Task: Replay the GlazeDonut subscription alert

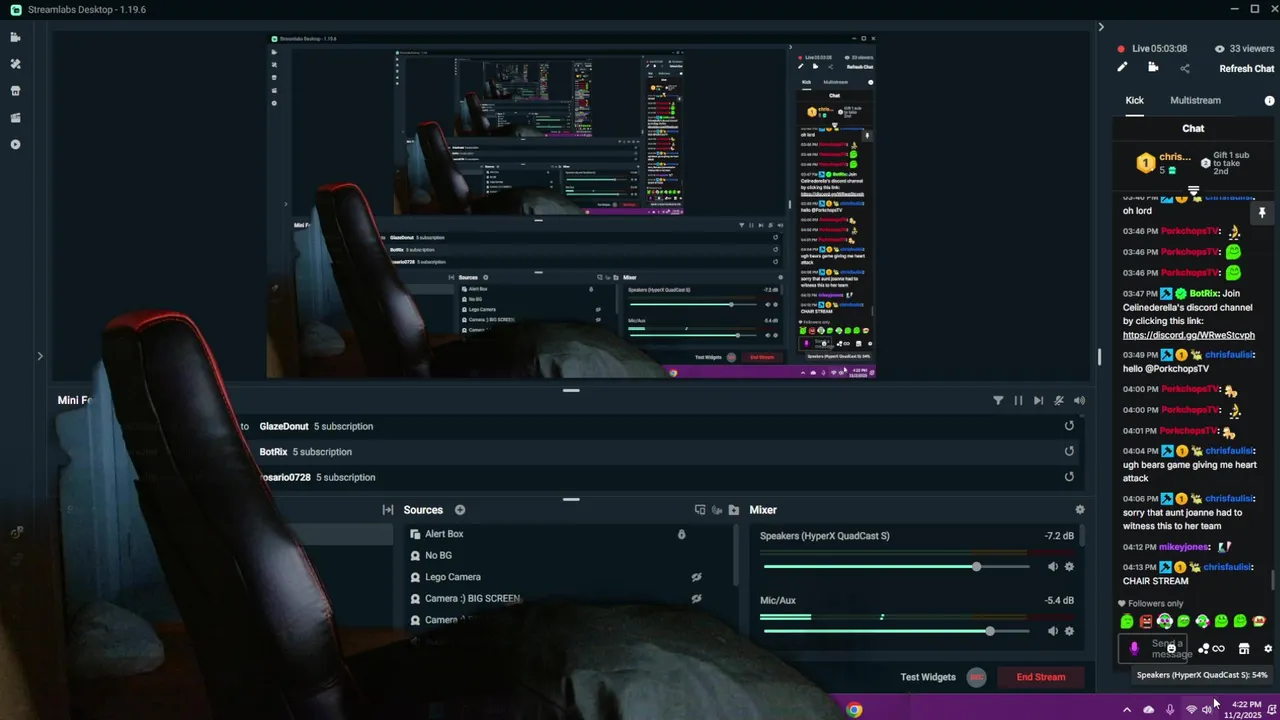Action: (1069, 426)
